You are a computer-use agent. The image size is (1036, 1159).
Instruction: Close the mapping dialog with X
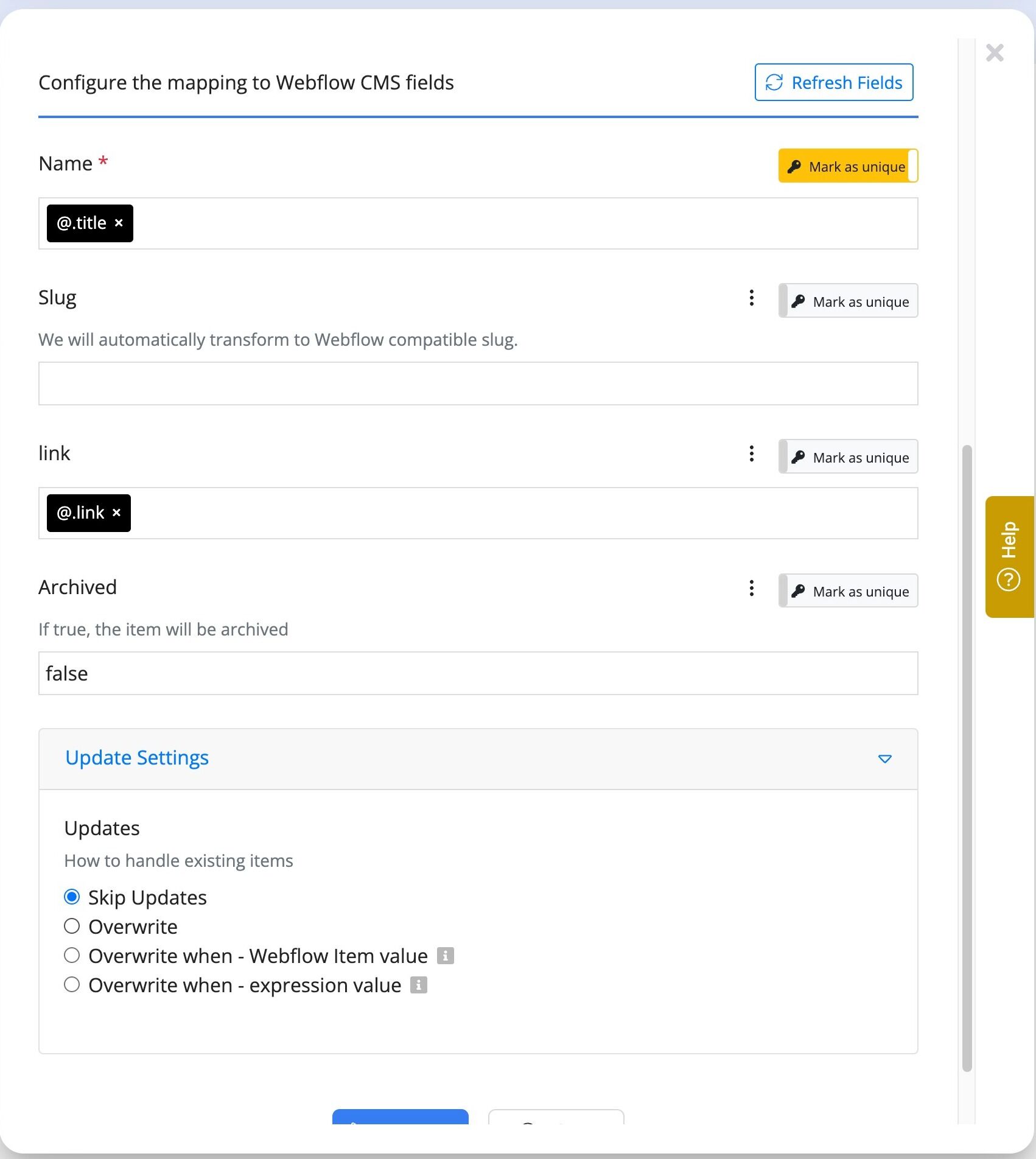pos(995,53)
